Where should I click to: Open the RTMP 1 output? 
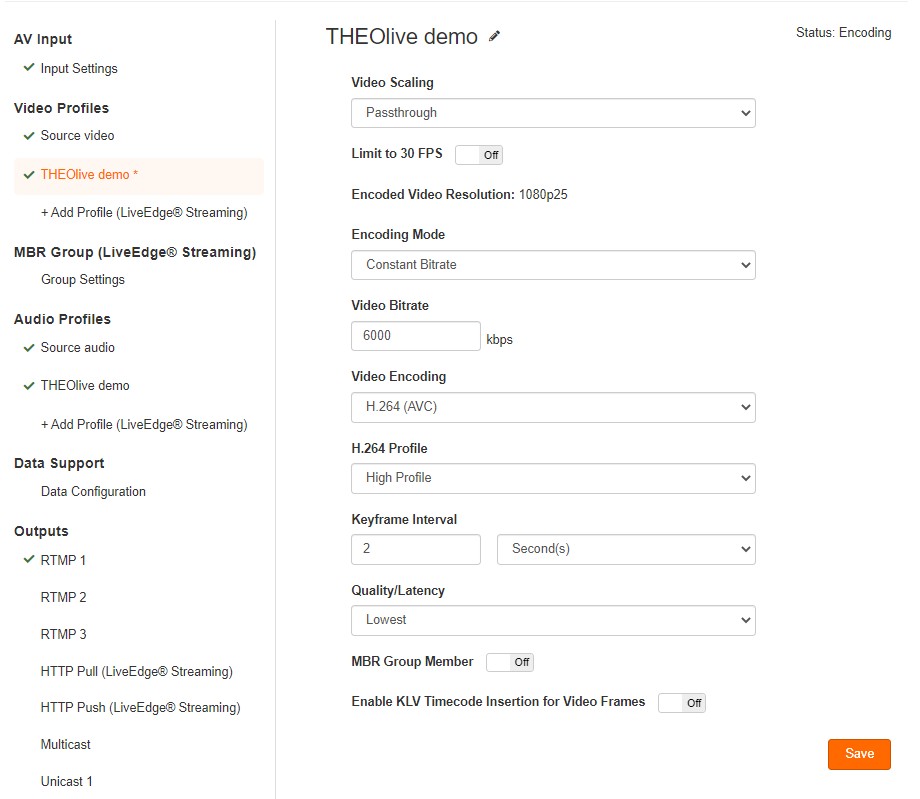coord(63,560)
